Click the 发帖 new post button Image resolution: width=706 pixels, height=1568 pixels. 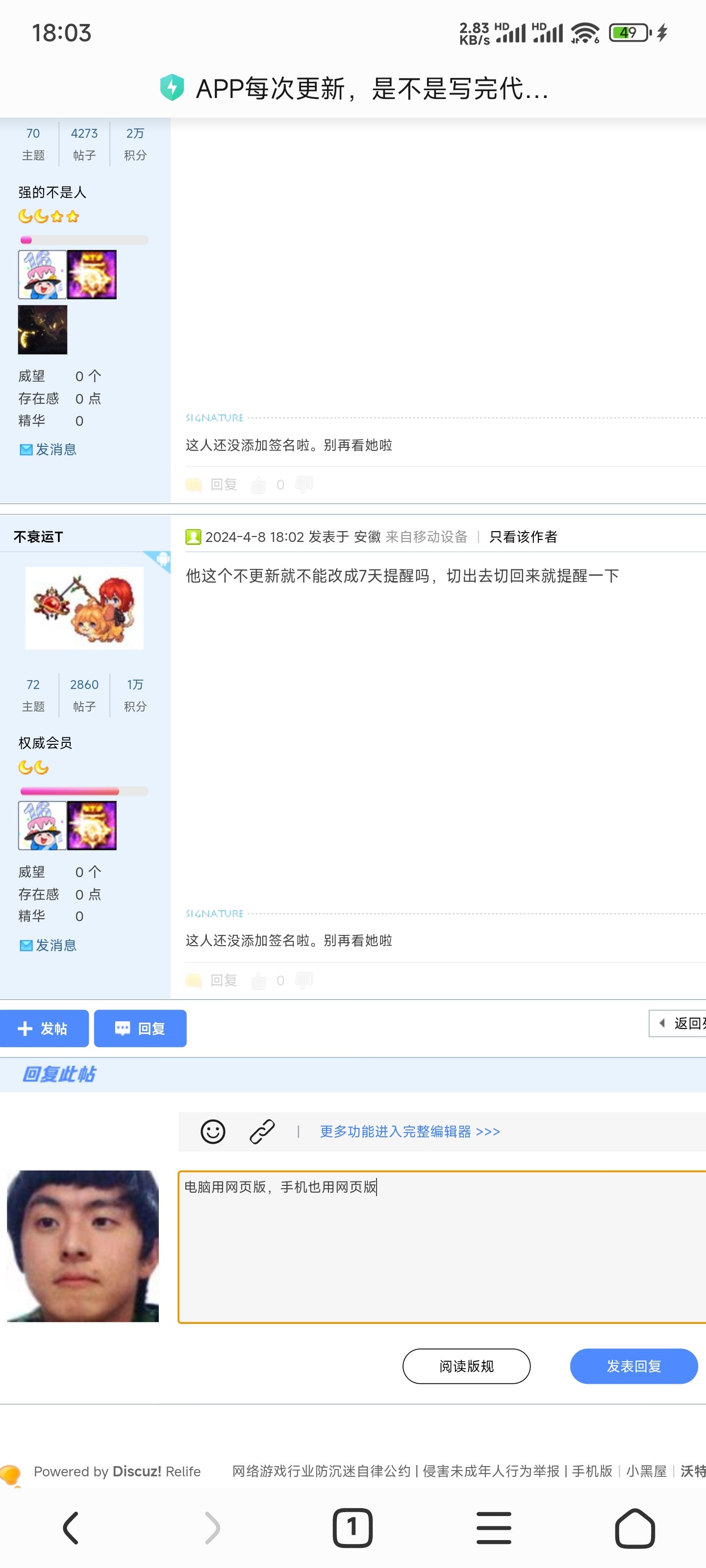44,1029
